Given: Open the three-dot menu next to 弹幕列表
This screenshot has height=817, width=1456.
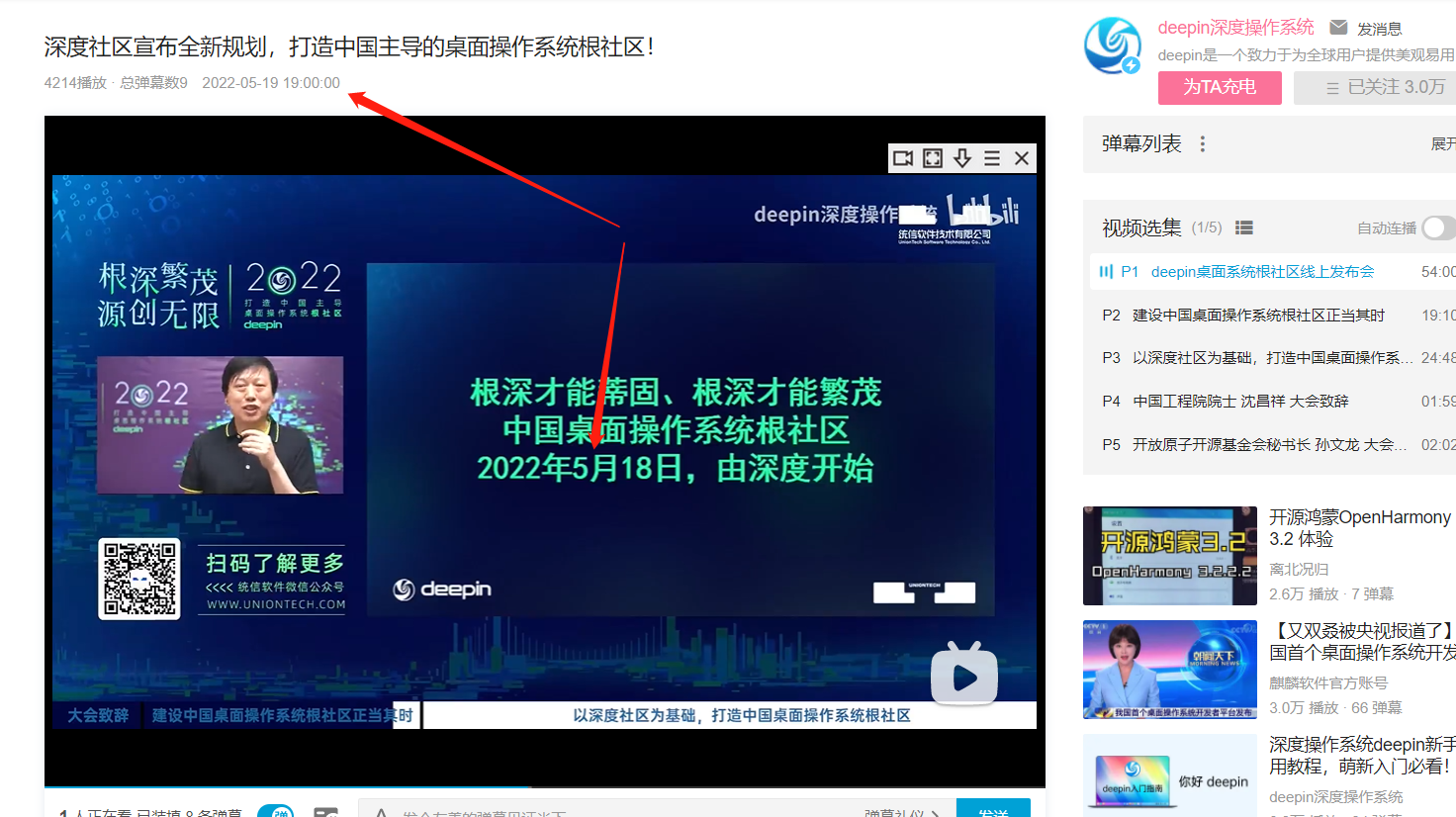Looking at the screenshot, I should tap(1203, 144).
